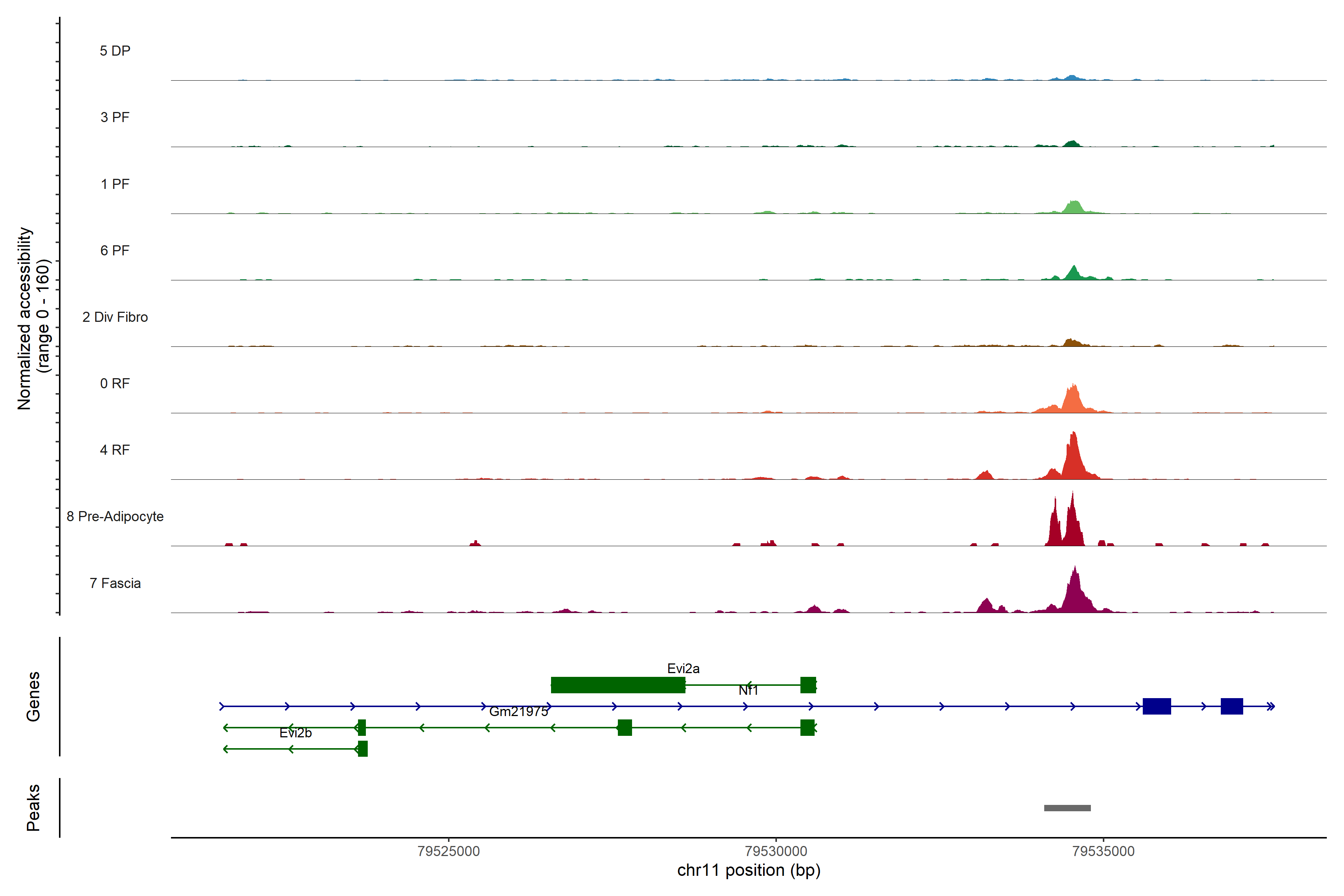Viewport: 1344px width, 896px height.
Task: Click the chr11 position (bp) axis title
Action: [749, 870]
